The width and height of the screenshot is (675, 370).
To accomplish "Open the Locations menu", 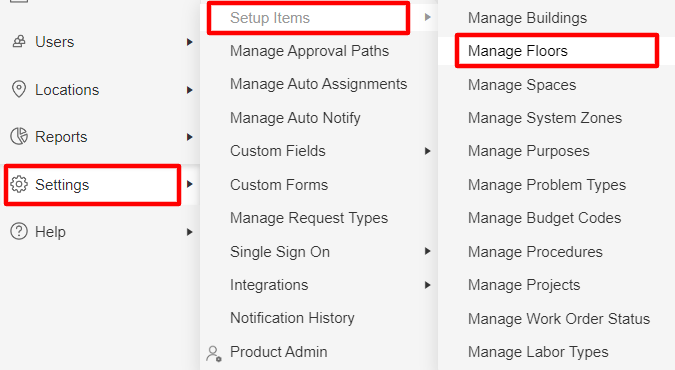I will (x=67, y=90).
